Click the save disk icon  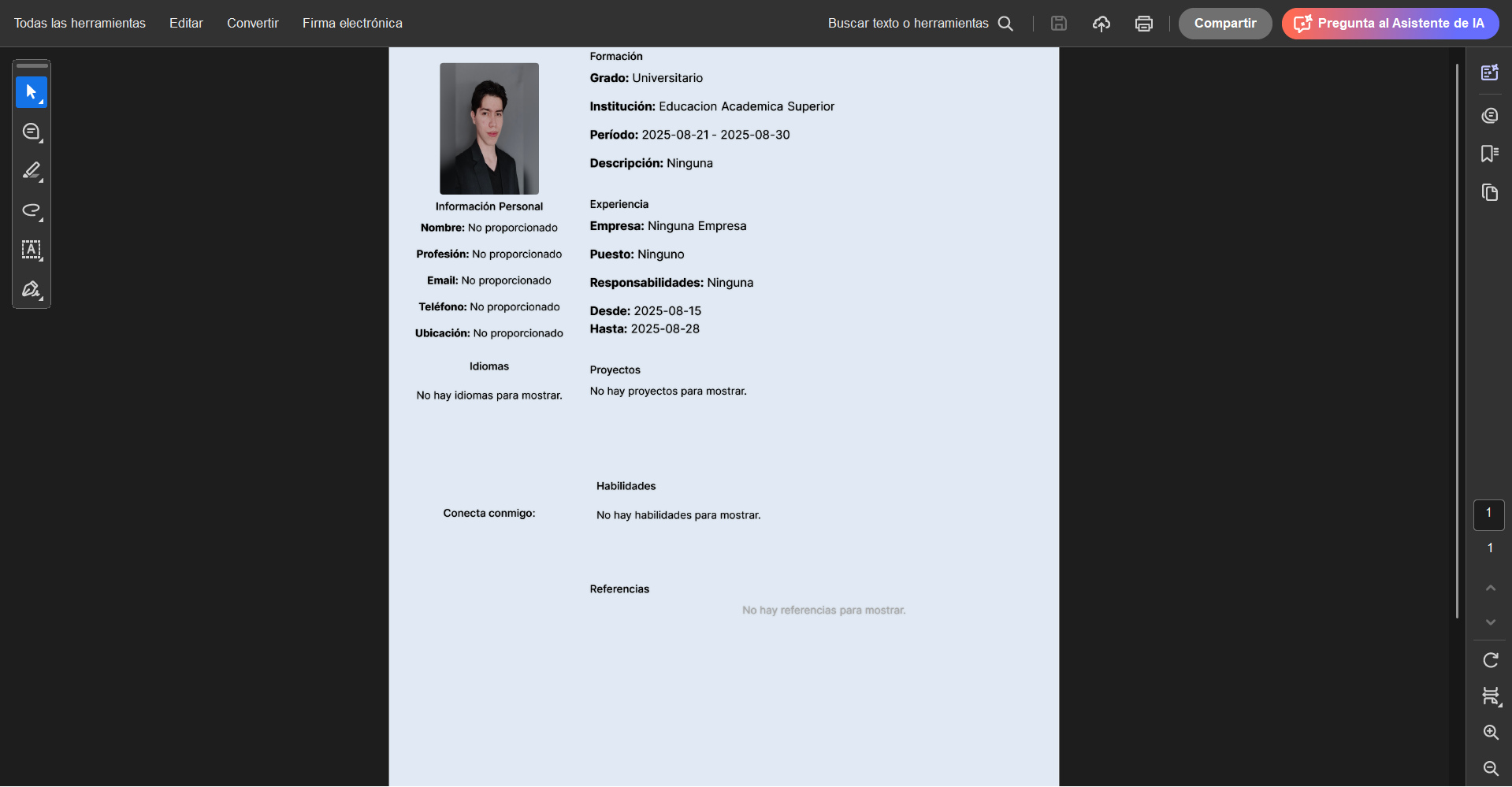1058,24
